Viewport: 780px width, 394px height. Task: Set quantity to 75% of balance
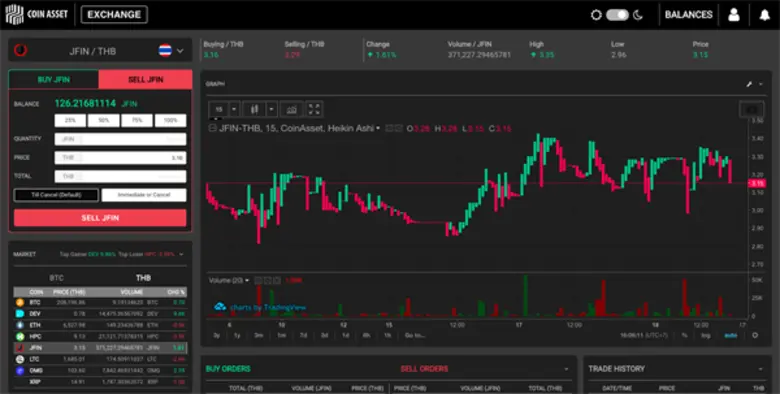(x=137, y=120)
